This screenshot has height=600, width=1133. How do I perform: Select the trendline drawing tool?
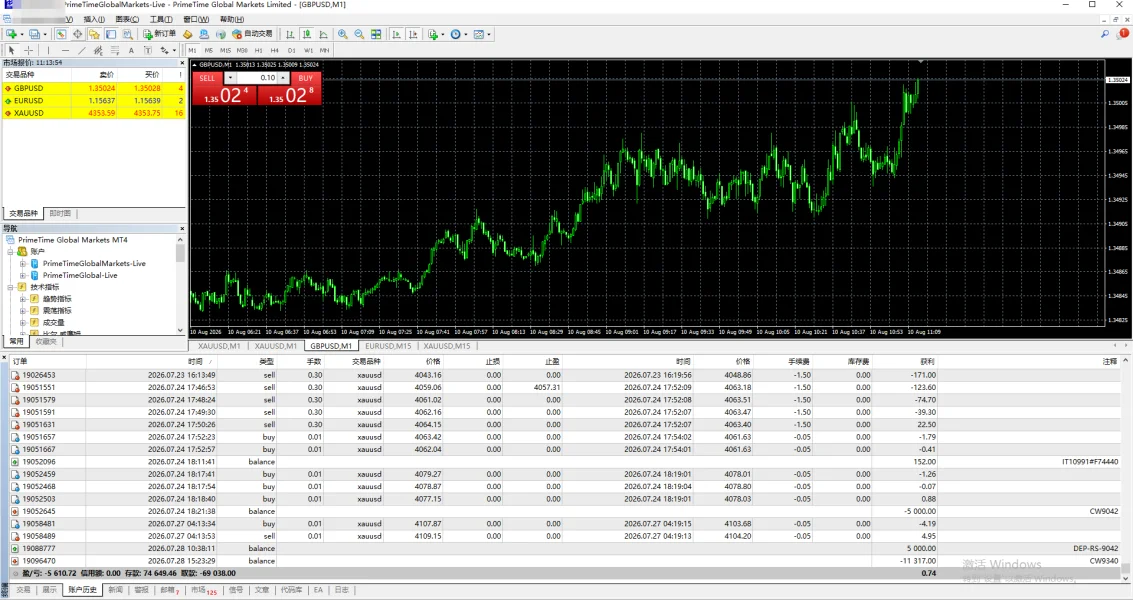(82, 50)
